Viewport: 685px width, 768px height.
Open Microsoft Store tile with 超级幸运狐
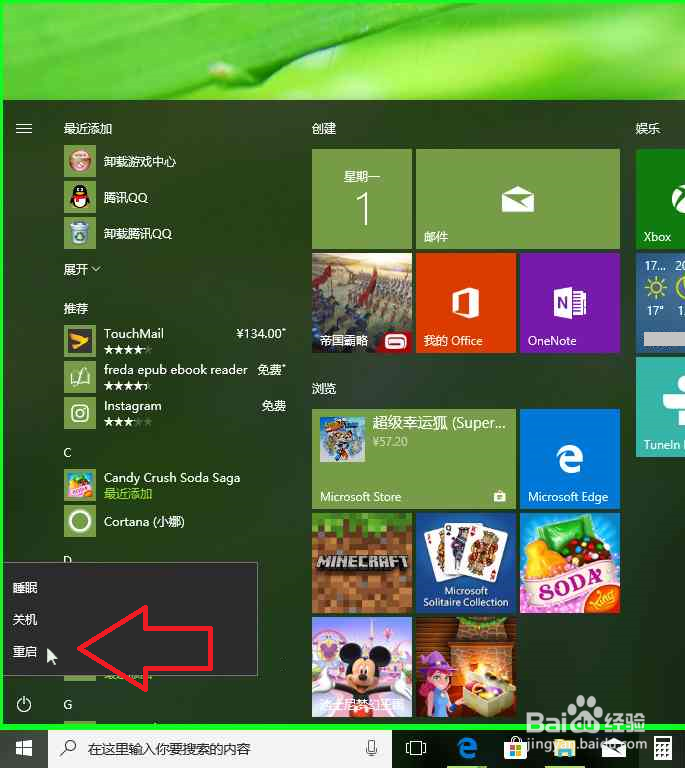(414, 459)
